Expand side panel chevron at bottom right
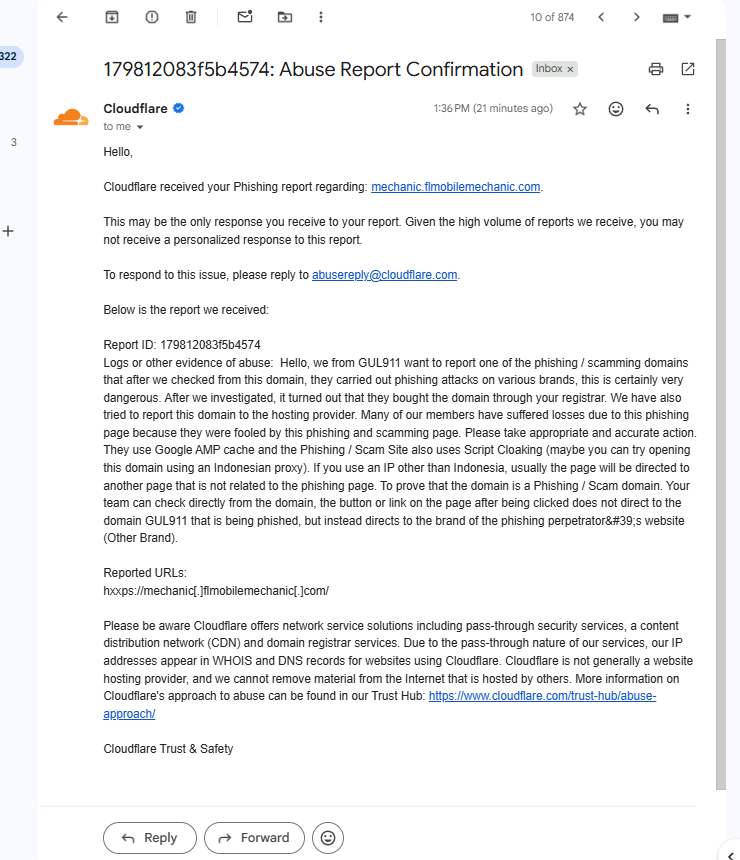740x860 pixels. (x=730, y=855)
